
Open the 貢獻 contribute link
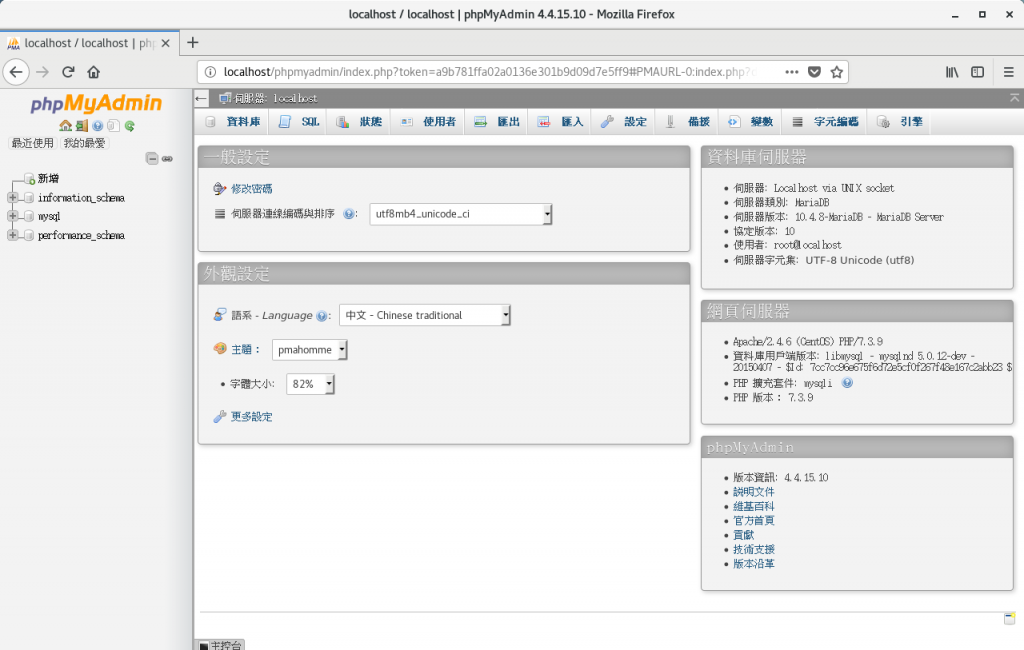743,535
